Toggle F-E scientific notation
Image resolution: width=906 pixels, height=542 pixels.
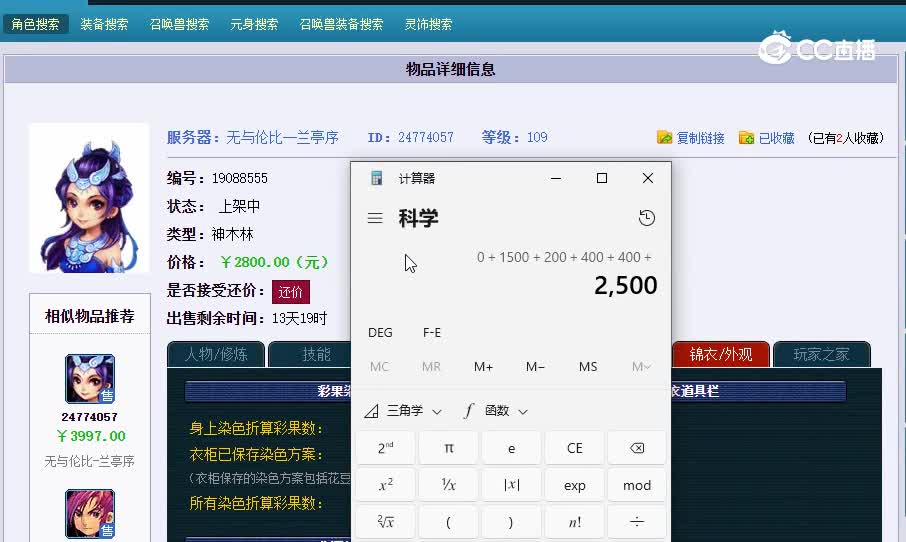coord(432,332)
